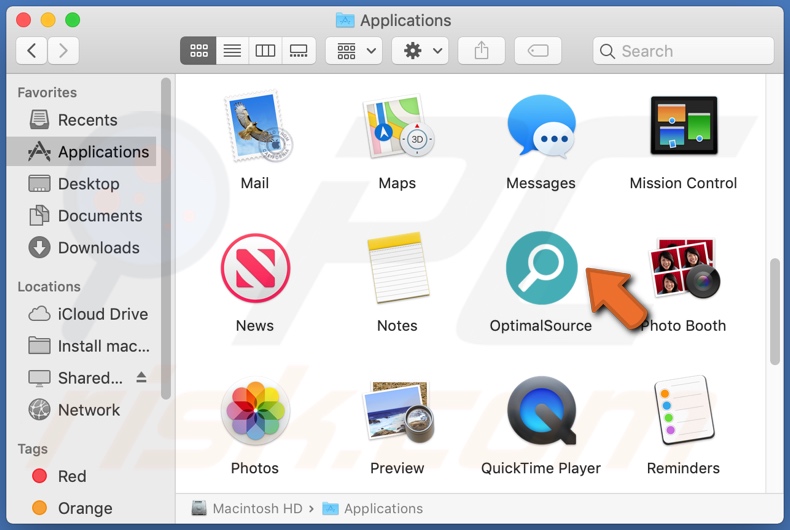Click the "OptimalSource" name label
790x530 pixels.
[541, 326]
